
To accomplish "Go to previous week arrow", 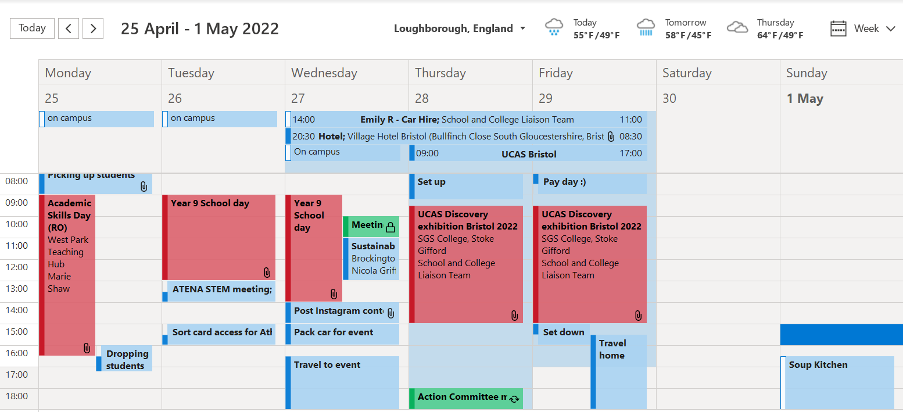I will tap(69, 28).
